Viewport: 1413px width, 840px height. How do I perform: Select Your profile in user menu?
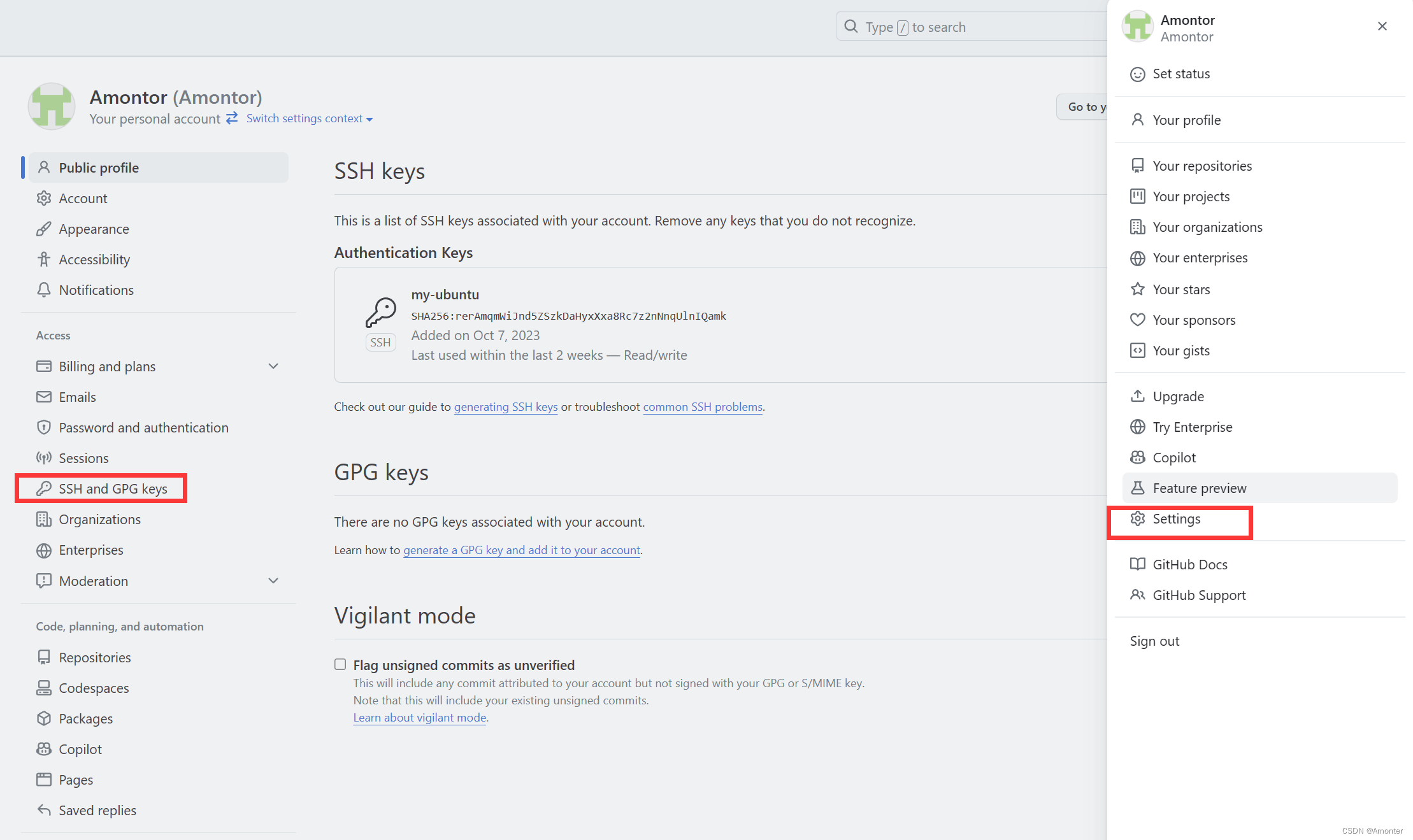click(1259, 120)
